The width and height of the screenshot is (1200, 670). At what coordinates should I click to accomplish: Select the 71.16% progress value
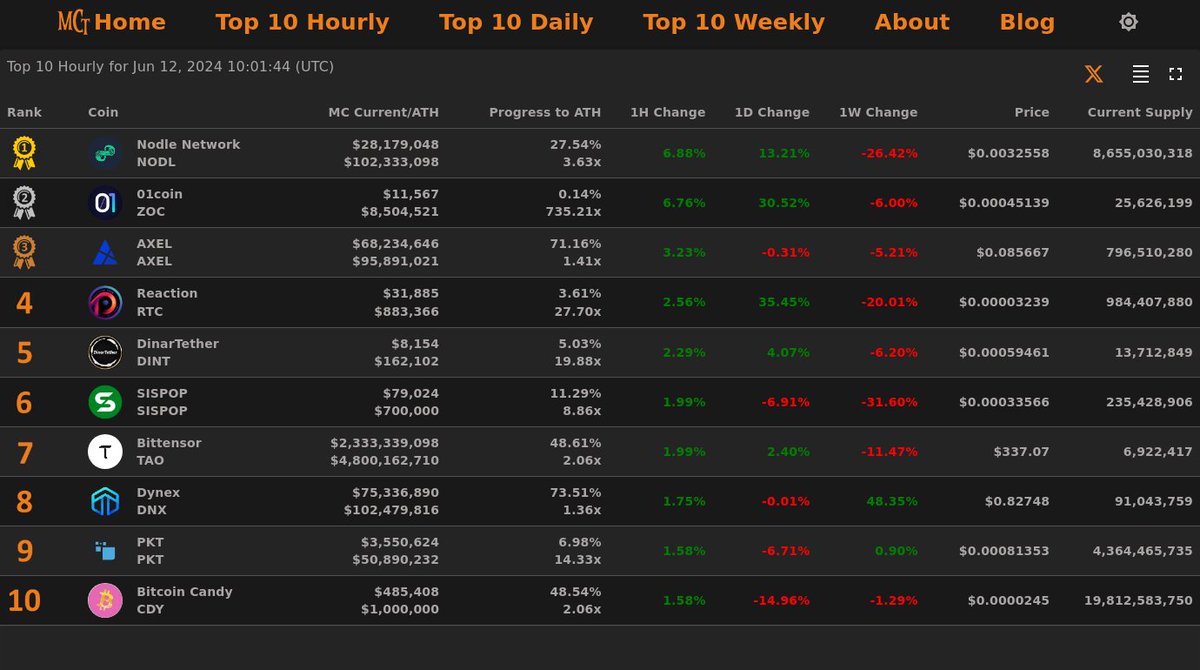click(576, 244)
